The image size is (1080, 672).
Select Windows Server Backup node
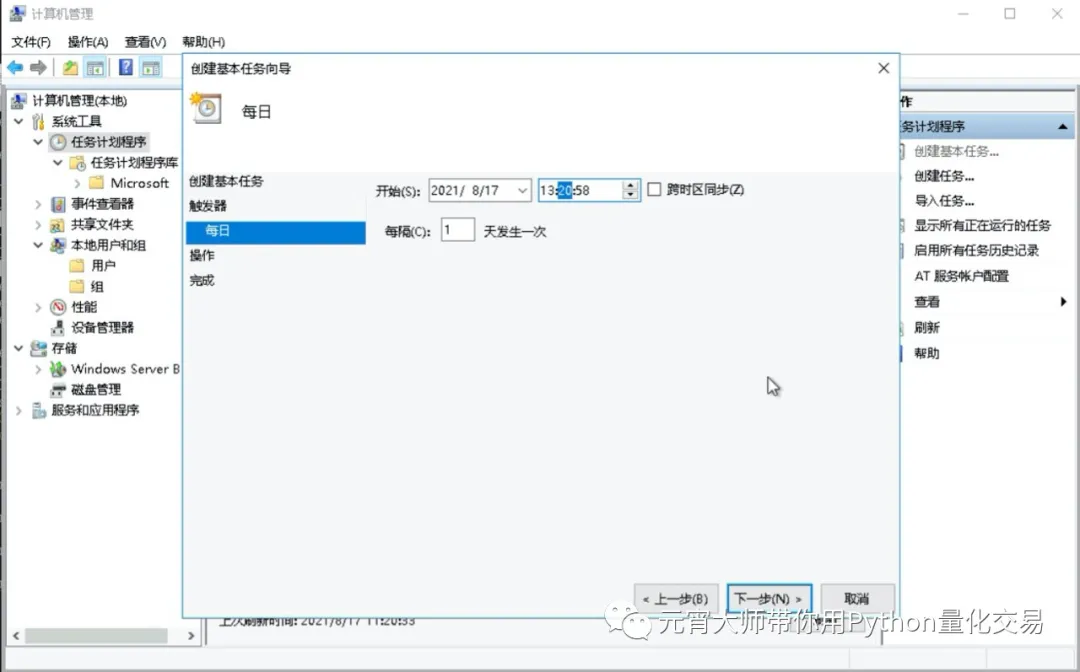125,369
